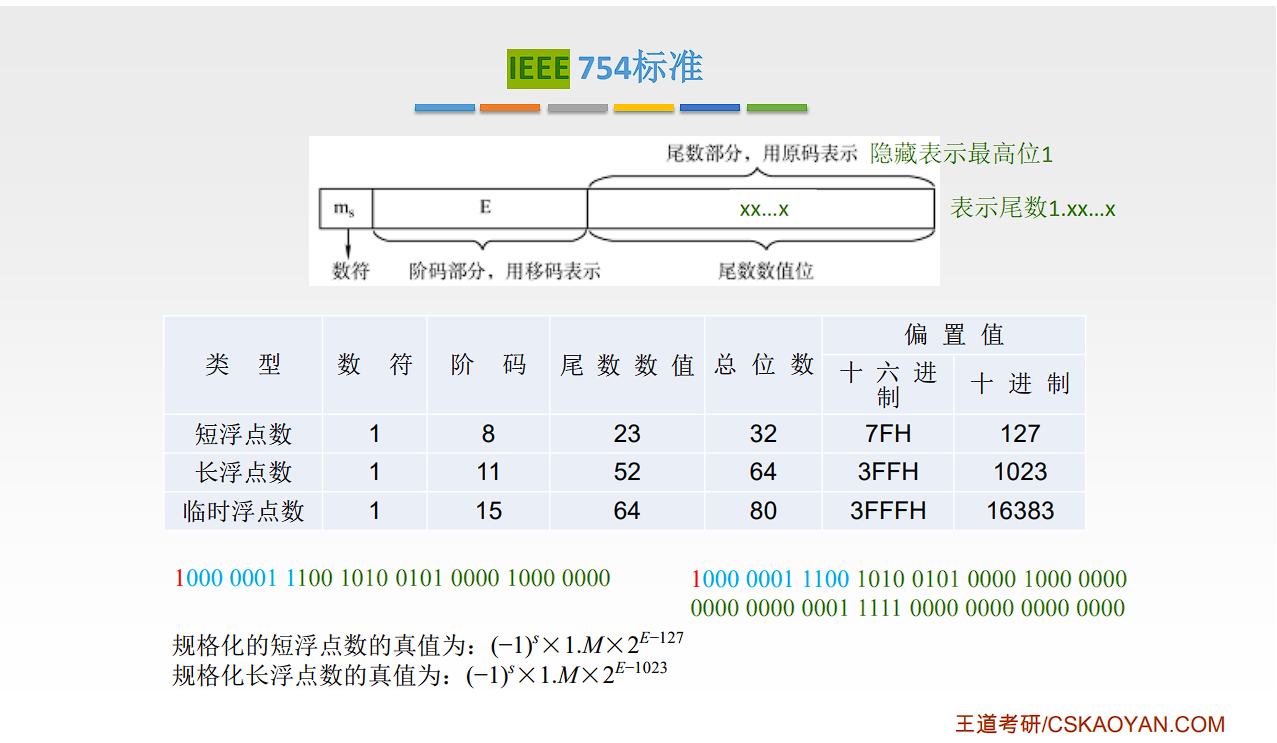The height and width of the screenshot is (743, 1277).
Task: Select the green "表示尾数1.xx...x" note
Action: point(1033,208)
